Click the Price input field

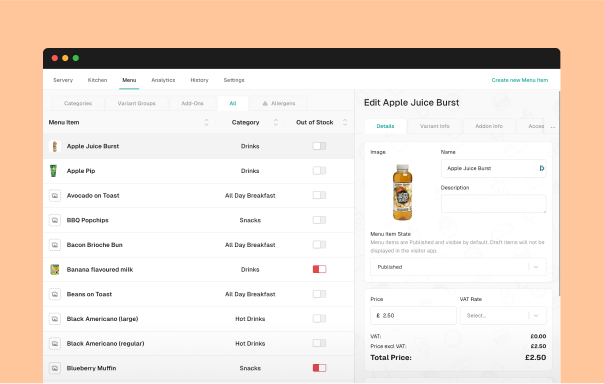pyautogui.click(x=413, y=315)
